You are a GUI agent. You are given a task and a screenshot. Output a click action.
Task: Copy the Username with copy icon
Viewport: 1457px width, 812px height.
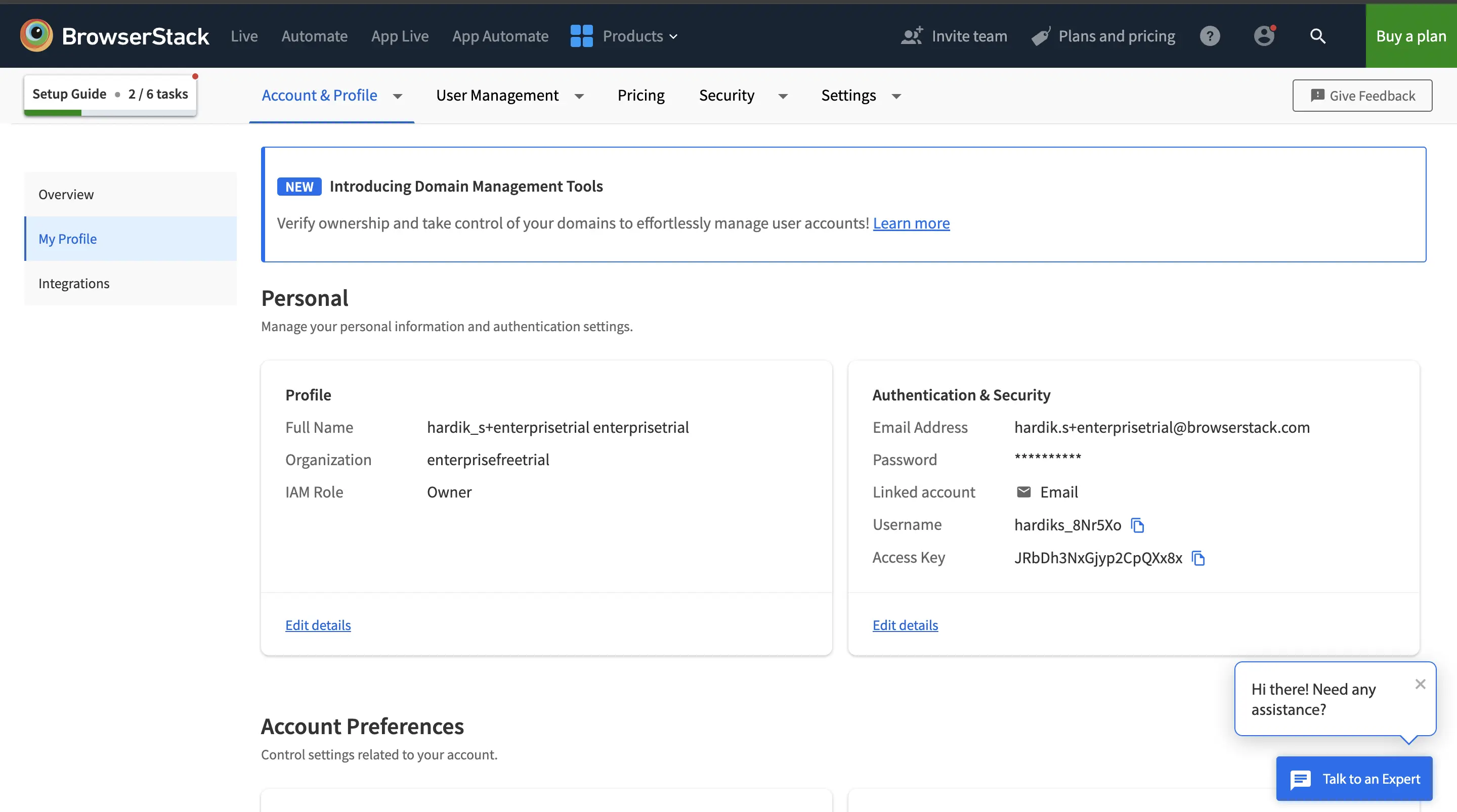(1137, 525)
